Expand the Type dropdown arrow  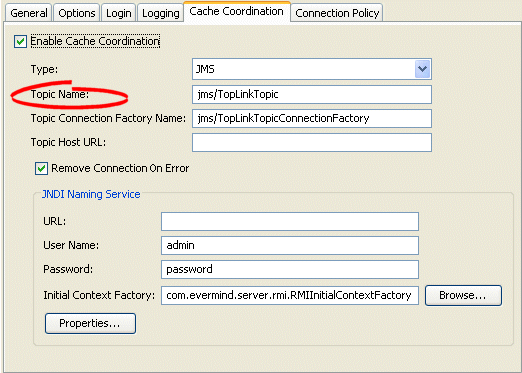click(422, 69)
